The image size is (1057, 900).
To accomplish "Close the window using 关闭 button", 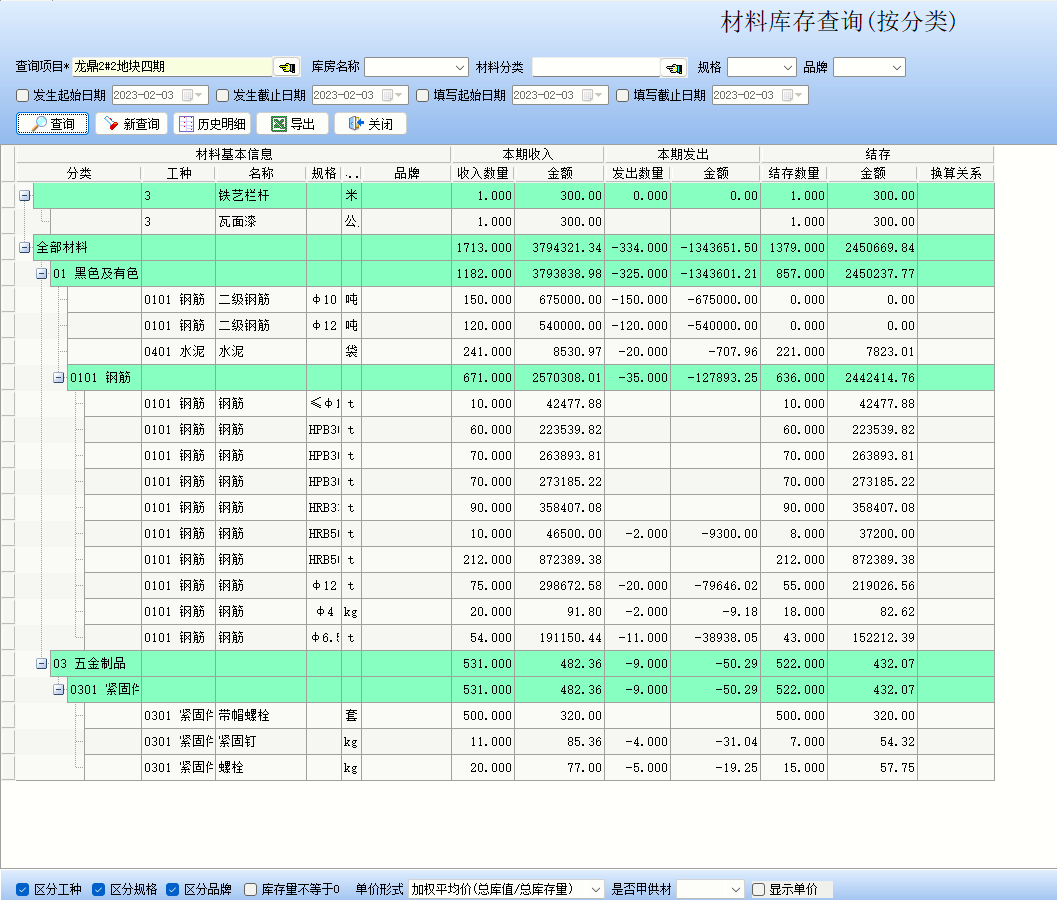I will pos(370,124).
